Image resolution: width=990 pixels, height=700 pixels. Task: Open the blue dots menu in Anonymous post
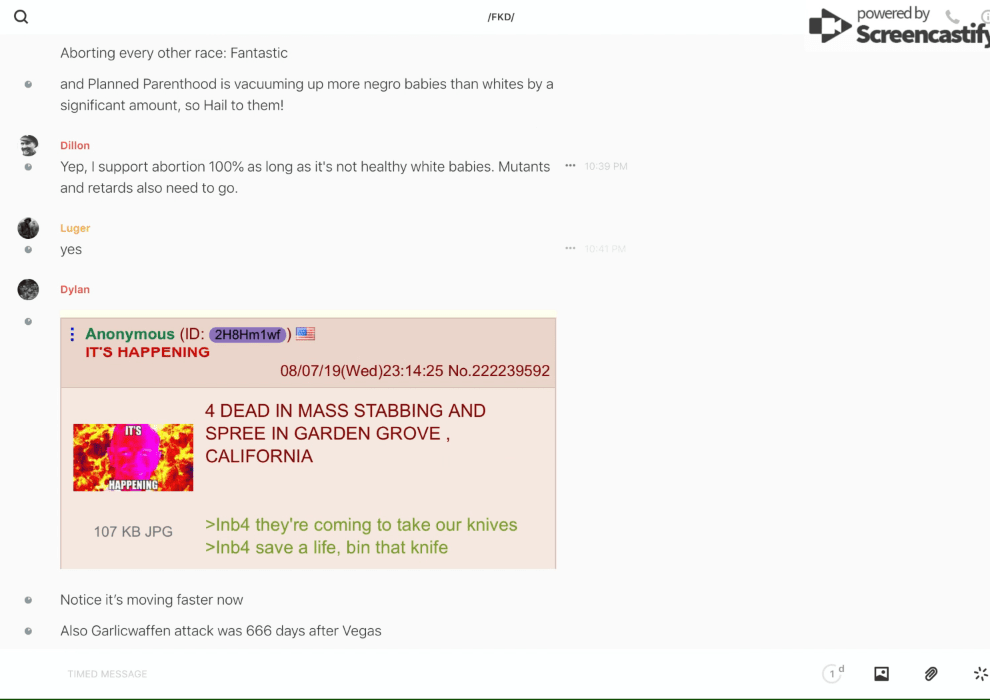tap(72, 334)
